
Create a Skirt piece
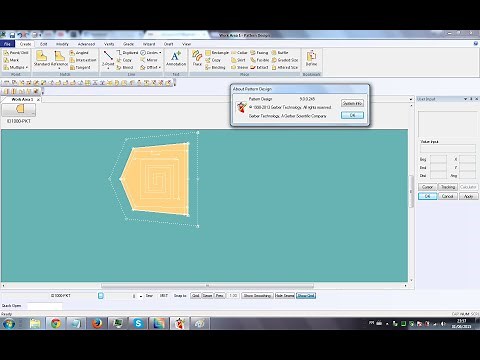tap(238, 60)
